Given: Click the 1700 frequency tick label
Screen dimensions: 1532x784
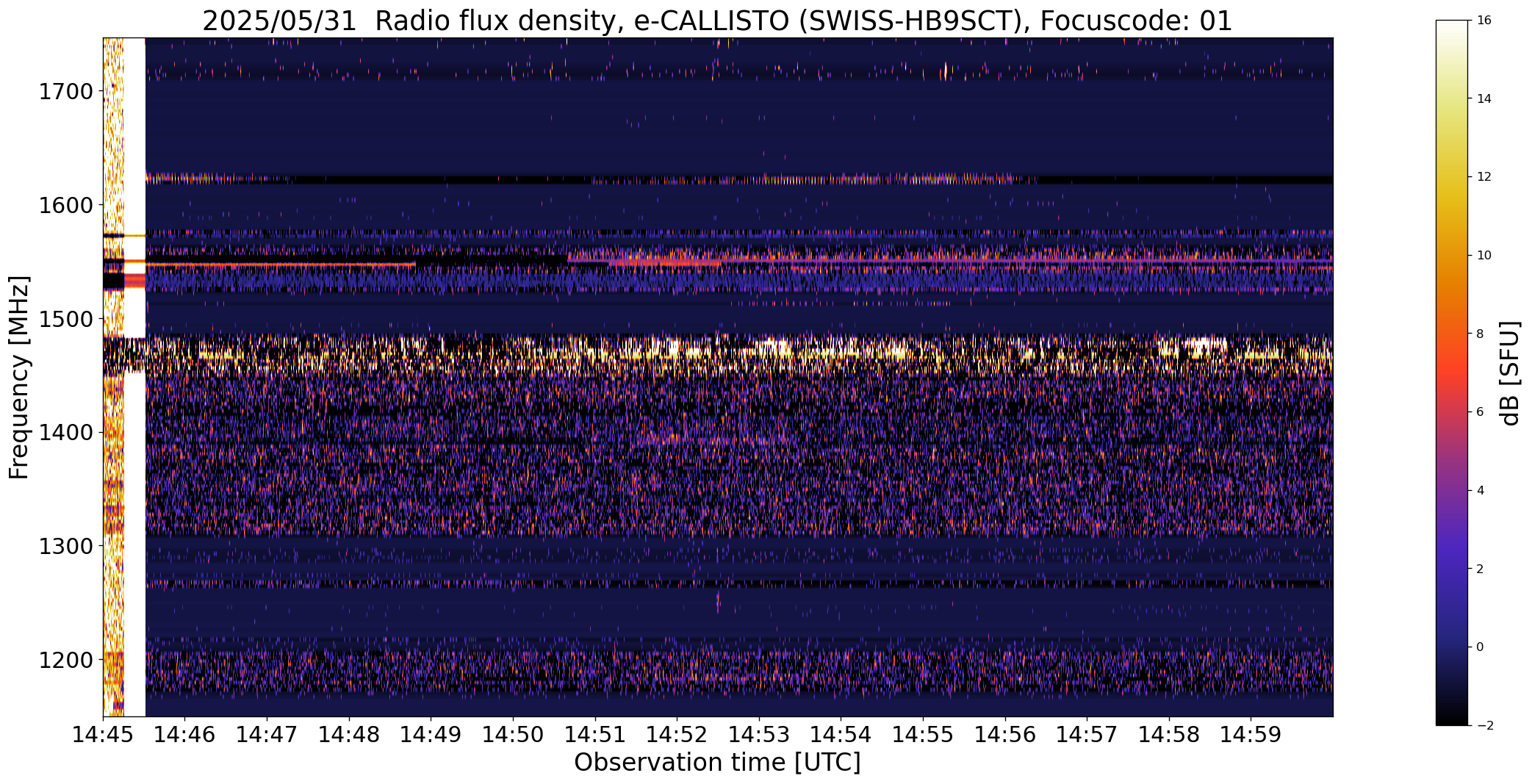Looking at the screenshot, I should (x=65, y=92).
